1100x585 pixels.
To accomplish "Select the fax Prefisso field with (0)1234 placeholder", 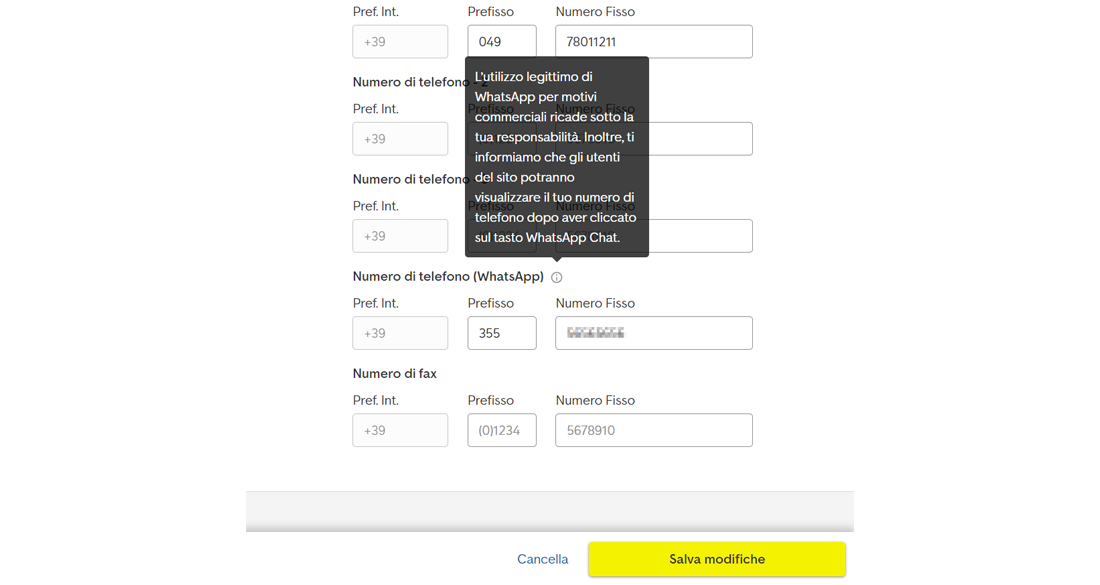I will click(502, 430).
